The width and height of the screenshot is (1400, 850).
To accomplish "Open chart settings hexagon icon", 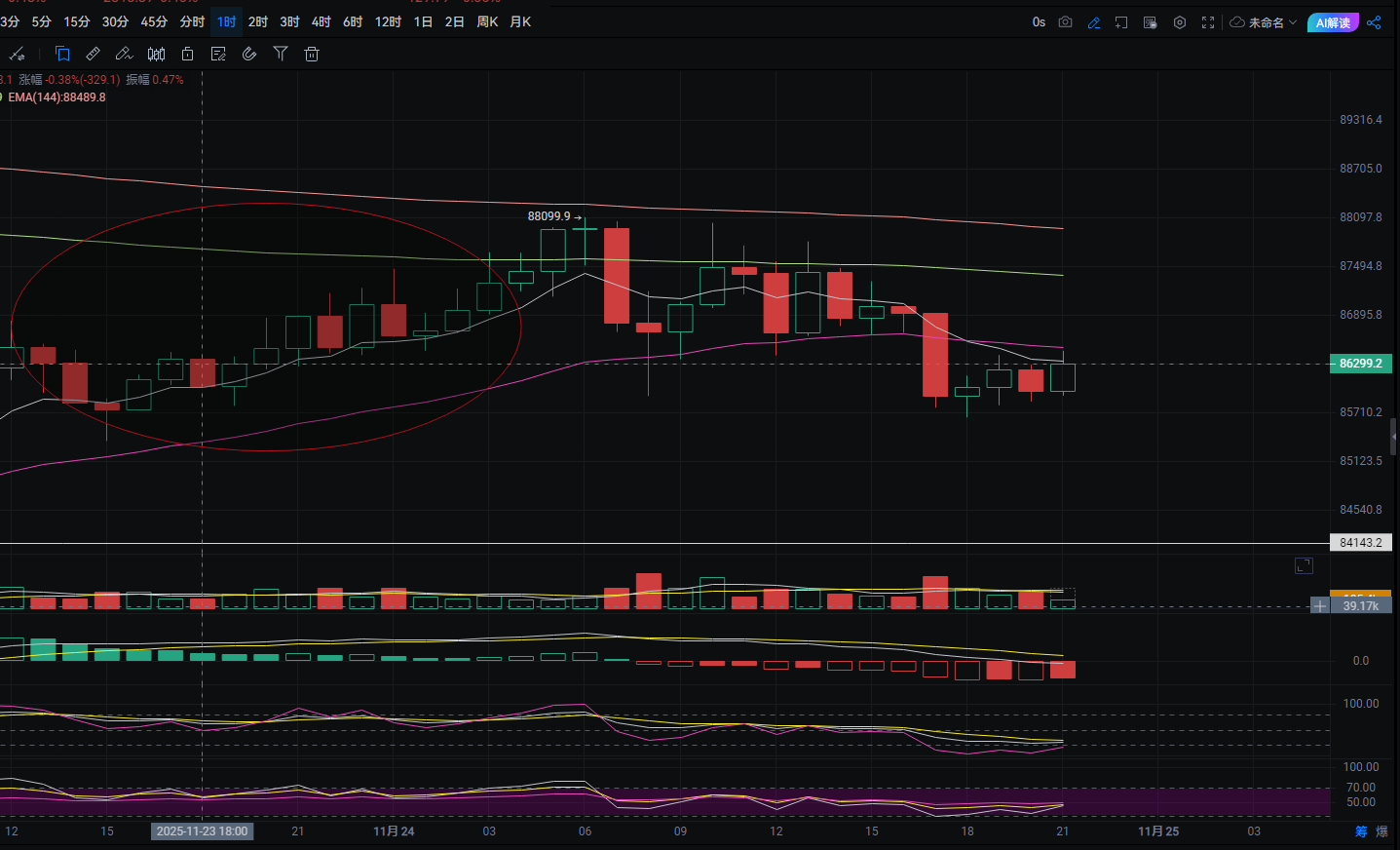I will (1179, 22).
